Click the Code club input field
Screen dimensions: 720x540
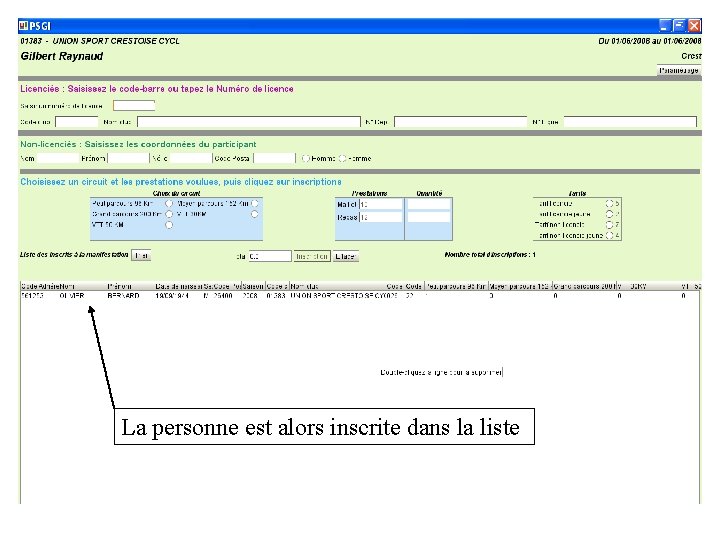point(77,122)
